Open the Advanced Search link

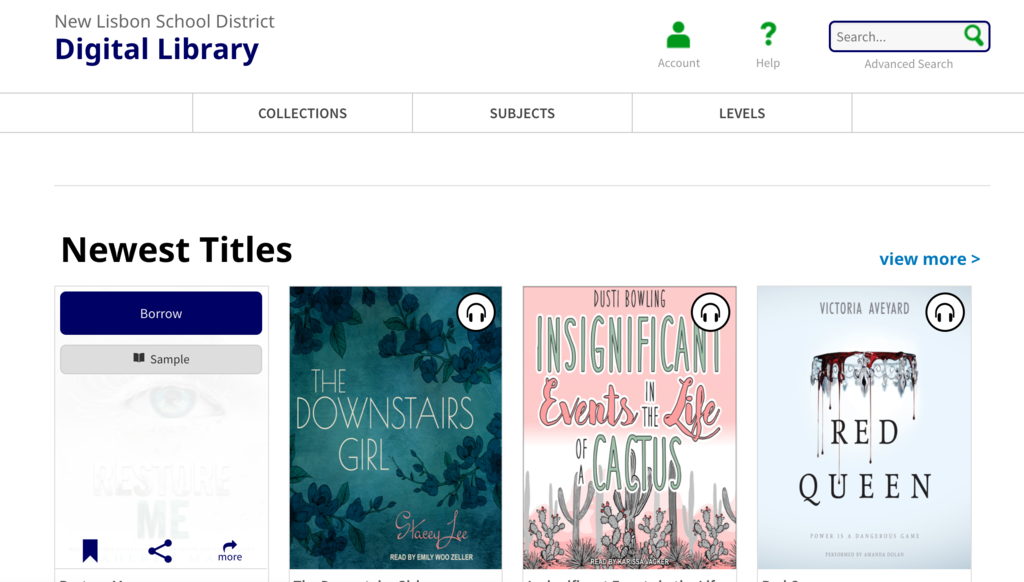[908, 64]
